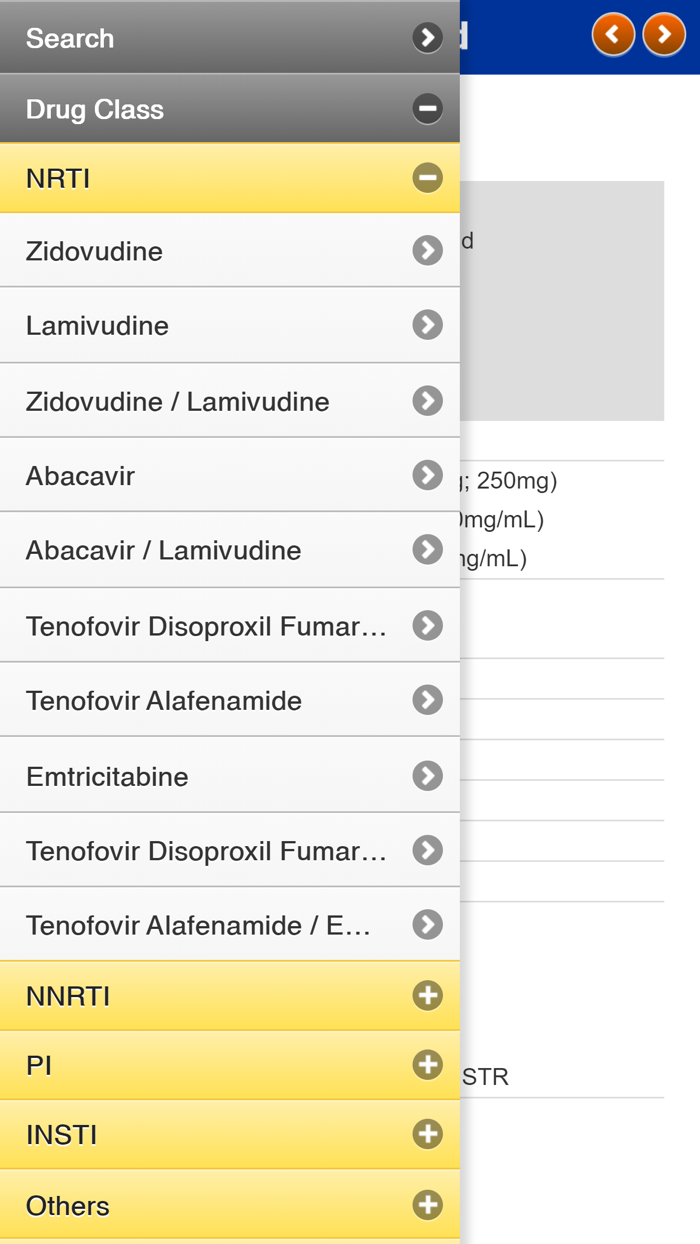Click the chevron icon in the Search row
Viewport: 700px width, 1244px height.
pyautogui.click(x=427, y=37)
